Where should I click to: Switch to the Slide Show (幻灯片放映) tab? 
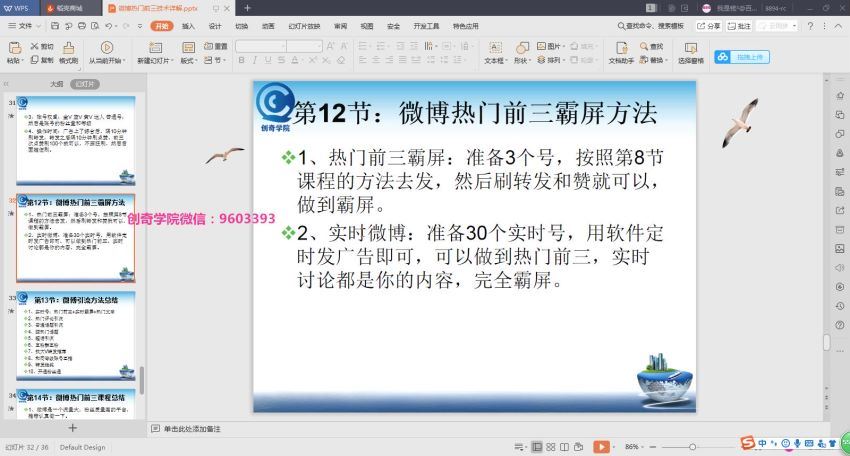tap(304, 26)
